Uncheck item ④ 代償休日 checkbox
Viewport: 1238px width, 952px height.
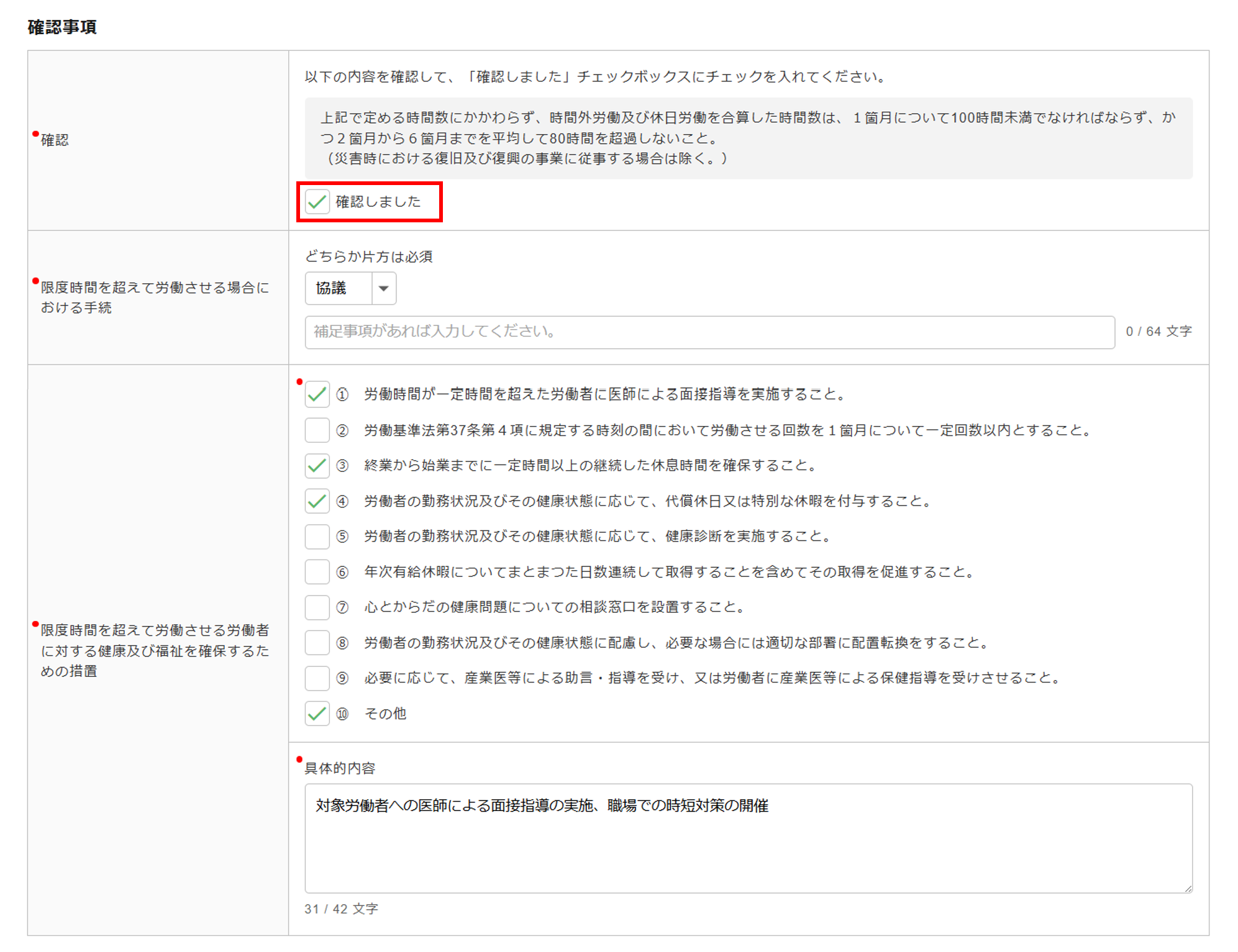(x=317, y=501)
